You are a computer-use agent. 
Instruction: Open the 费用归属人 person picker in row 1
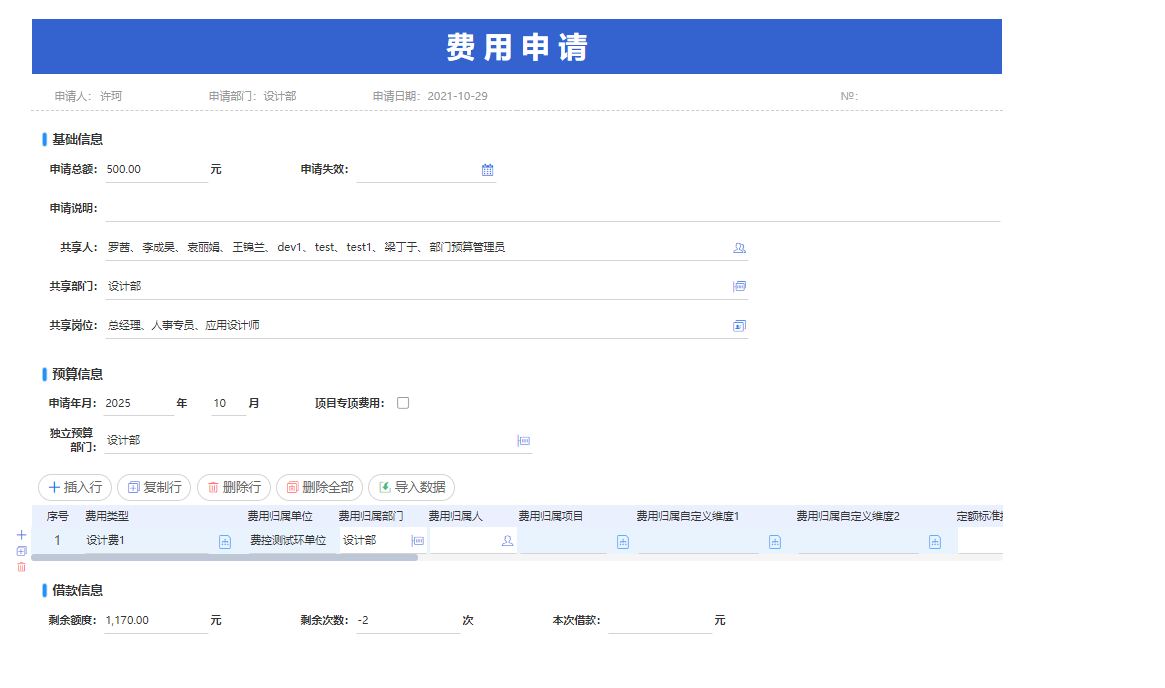click(x=507, y=541)
